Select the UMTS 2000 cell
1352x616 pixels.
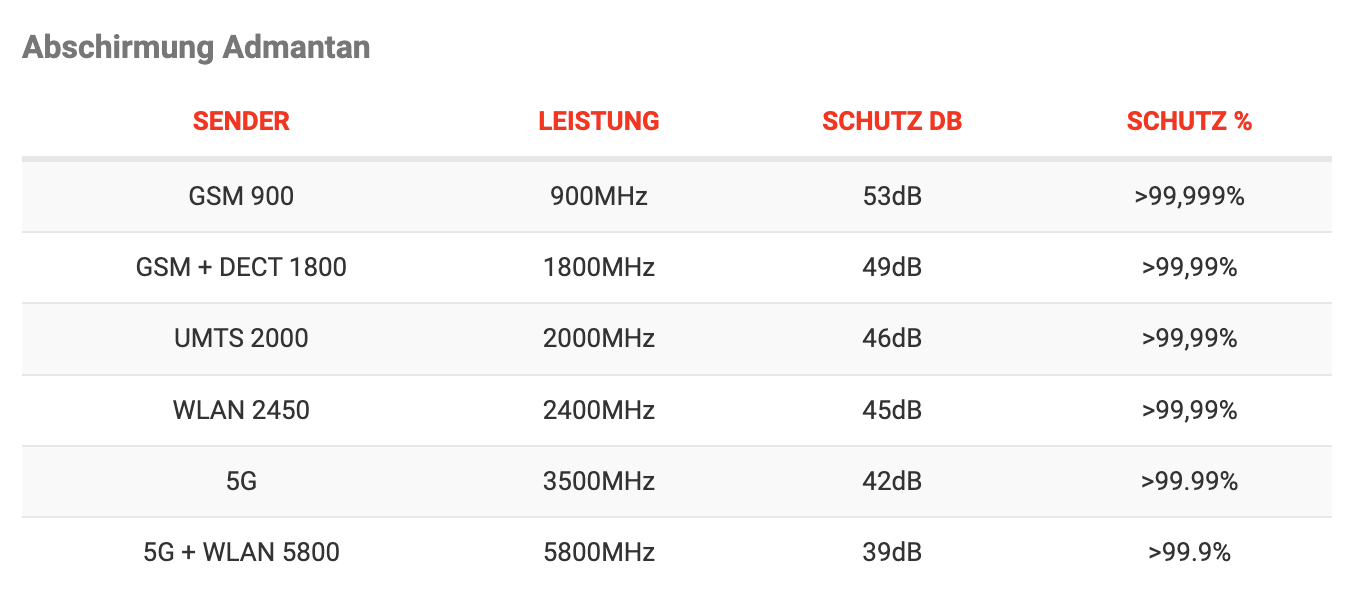pos(241,338)
